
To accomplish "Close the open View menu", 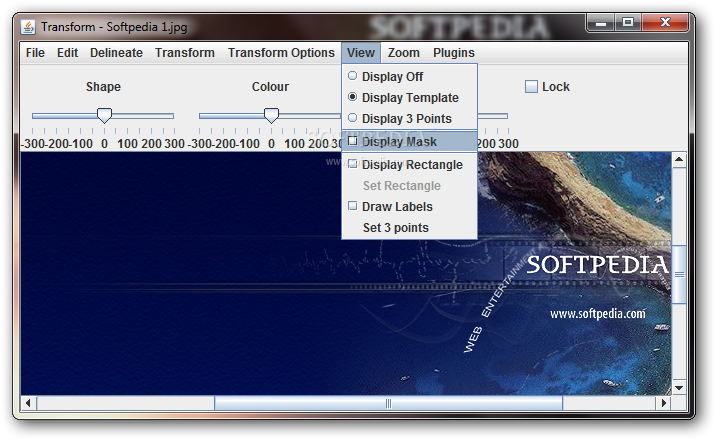I will 361,53.
